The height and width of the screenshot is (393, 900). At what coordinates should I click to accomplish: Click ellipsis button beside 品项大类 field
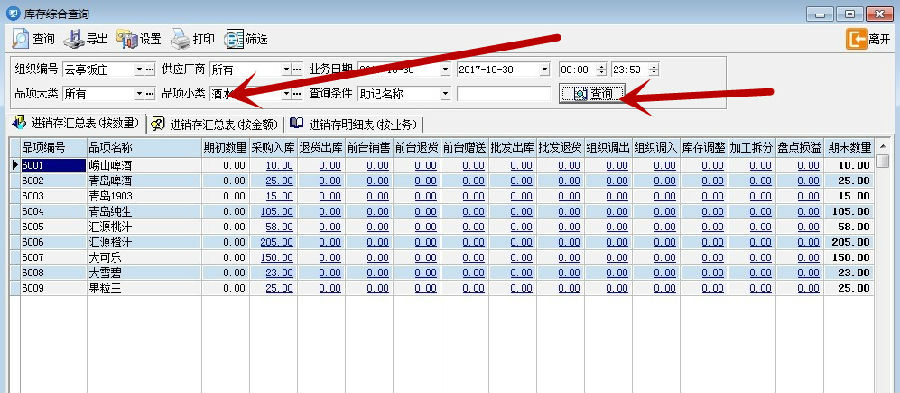[x=150, y=93]
